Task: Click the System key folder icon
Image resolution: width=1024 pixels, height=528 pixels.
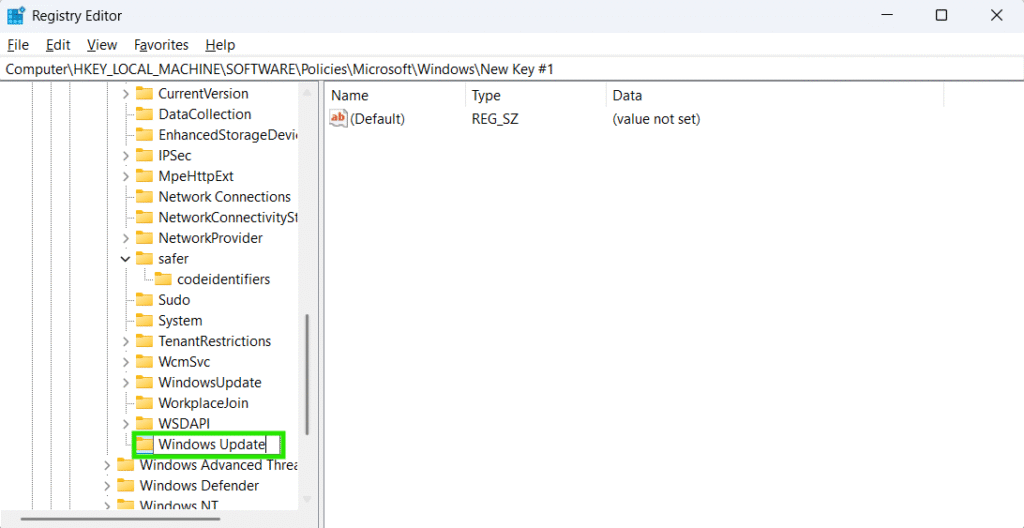Action: (x=144, y=321)
